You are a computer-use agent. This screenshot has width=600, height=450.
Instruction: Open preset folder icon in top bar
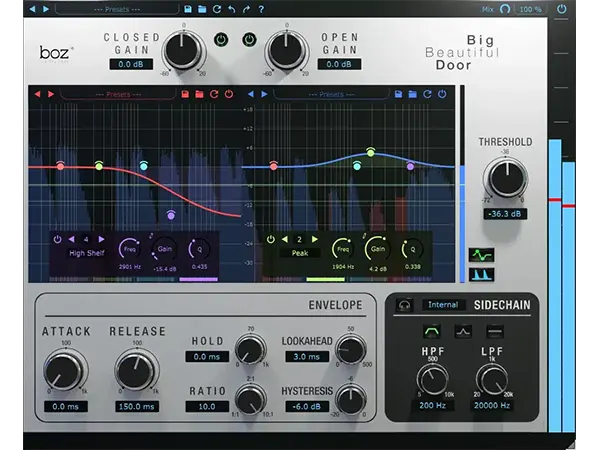click(202, 9)
